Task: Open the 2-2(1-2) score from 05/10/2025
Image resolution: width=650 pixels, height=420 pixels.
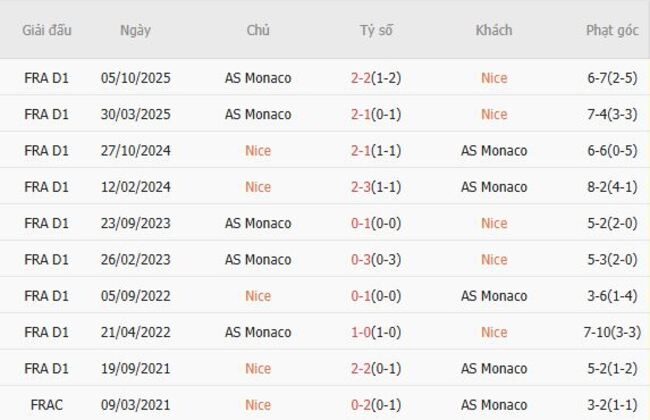Action: click(x=376, y=78)
